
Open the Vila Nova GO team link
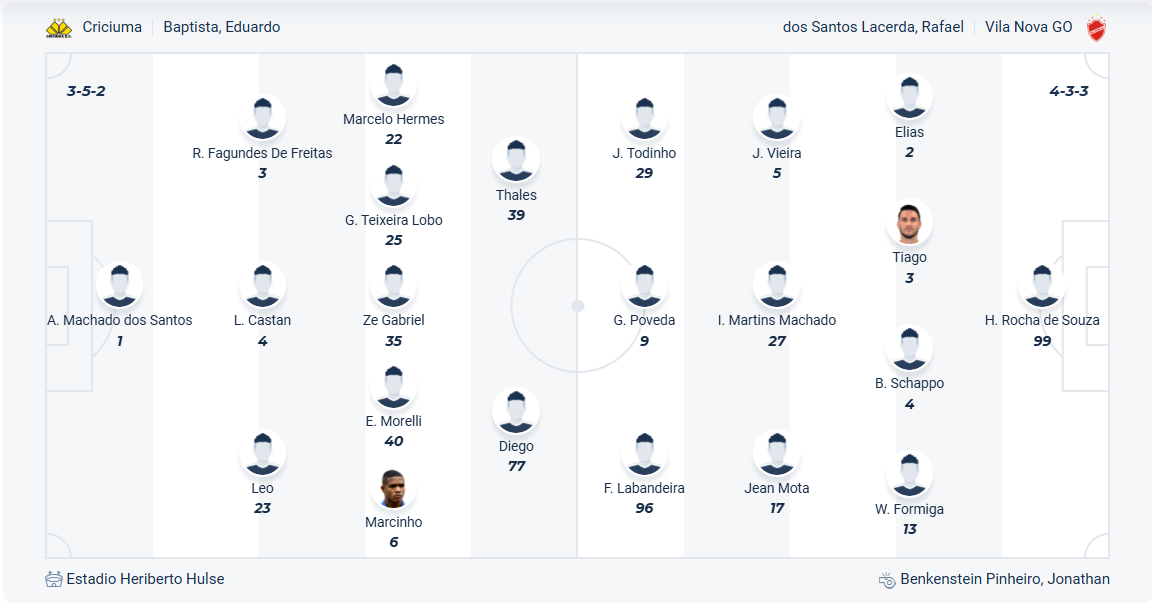pos(1028,27)
